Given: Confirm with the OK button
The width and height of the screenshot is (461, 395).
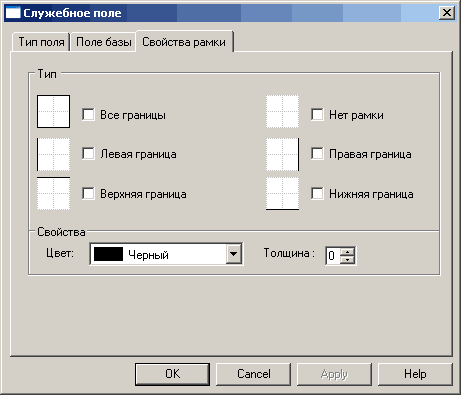Looking at the screenshot, I should [x=172, y=374].
